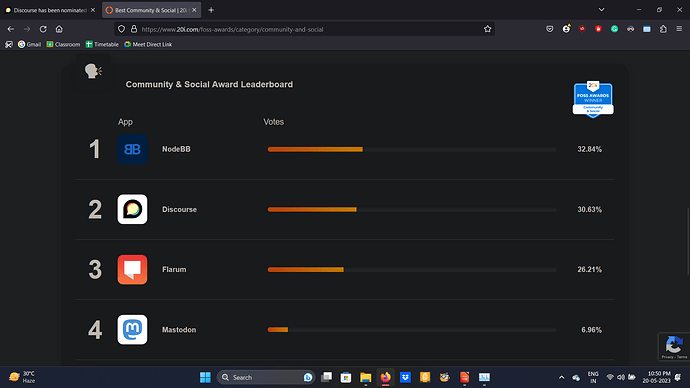This screenshot has width=690, height=388.
Task: Save page to Pocket
Action: [x=550, y=29]
